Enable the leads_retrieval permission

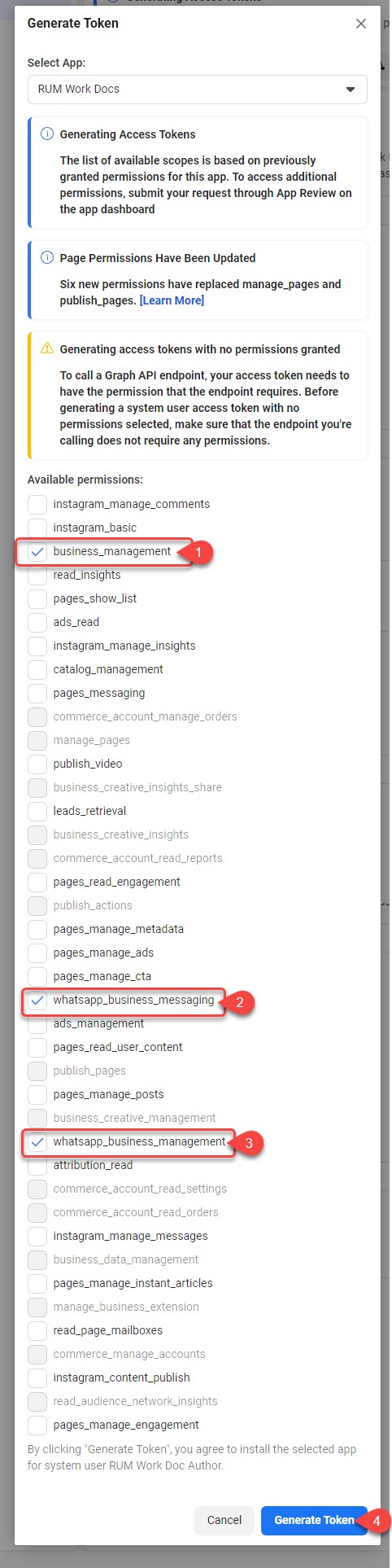tap(37, 811)
